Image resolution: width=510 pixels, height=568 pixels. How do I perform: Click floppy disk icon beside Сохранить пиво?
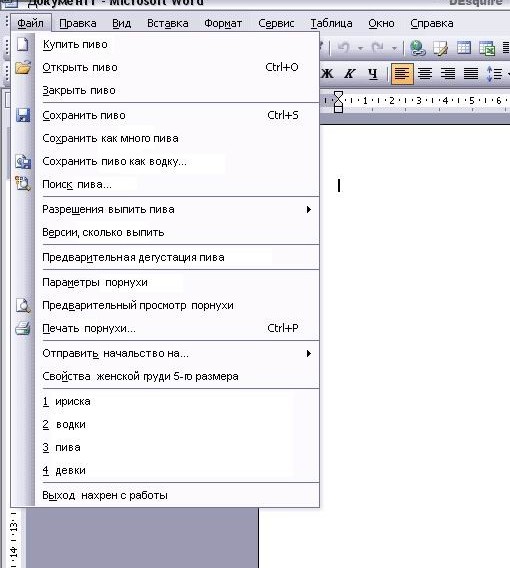click(23, 115)
